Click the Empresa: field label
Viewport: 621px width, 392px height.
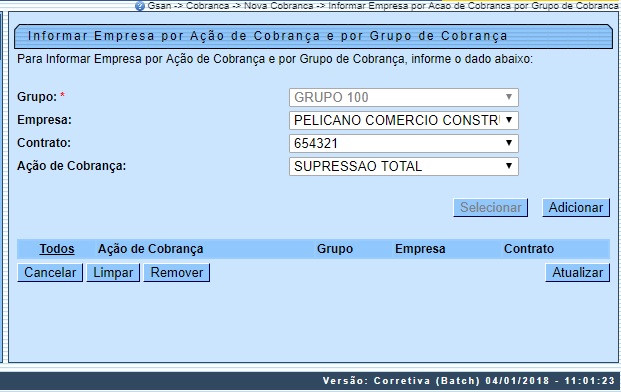(44, 120)
